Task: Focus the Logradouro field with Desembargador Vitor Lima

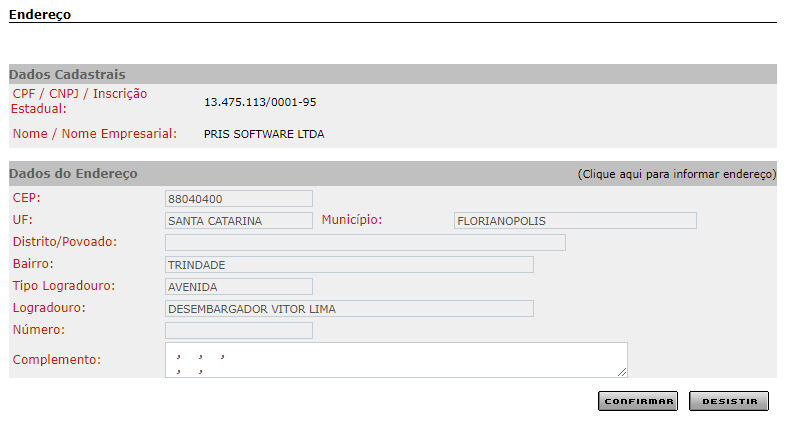Action: (x=348, y=309)
